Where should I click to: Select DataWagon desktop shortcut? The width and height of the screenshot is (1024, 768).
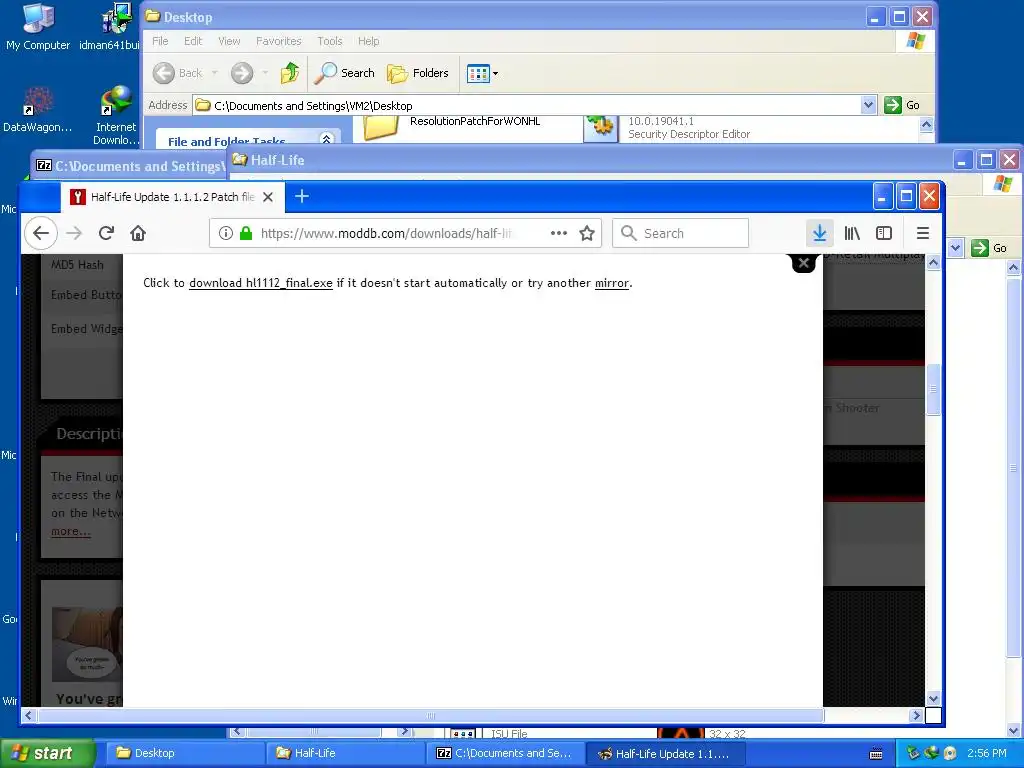pyautogui.click(x=37, y=110)
